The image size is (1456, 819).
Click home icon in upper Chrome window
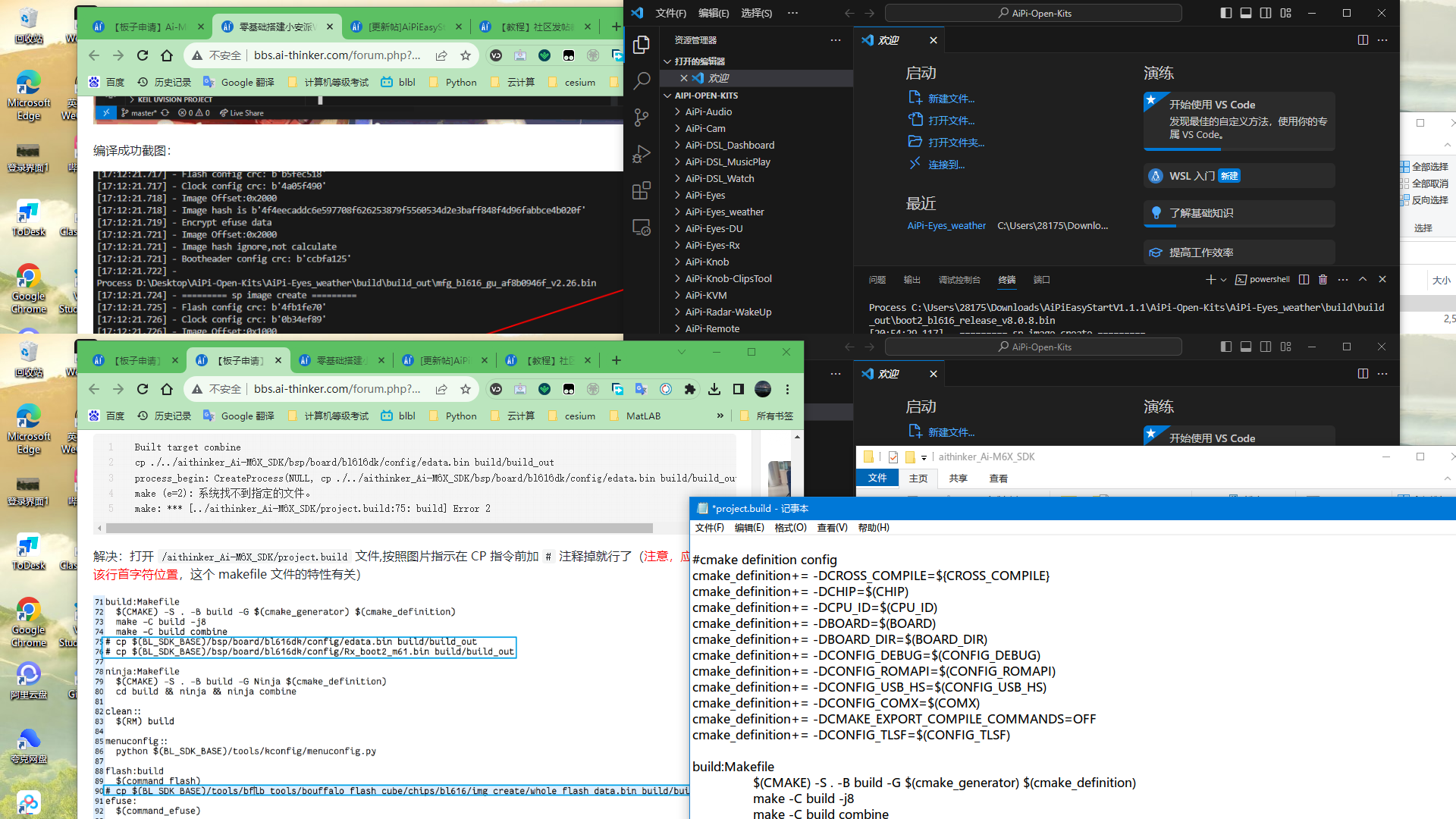pyautogui.click(x=167, y=55)
